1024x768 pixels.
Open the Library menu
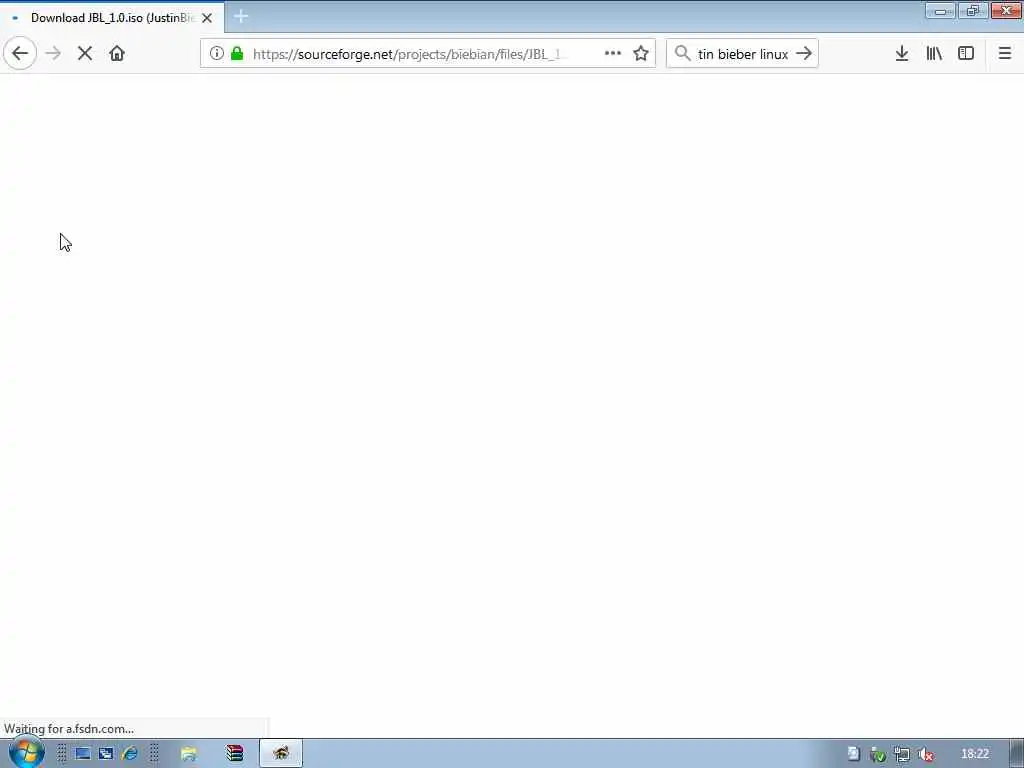click(934, 54)
